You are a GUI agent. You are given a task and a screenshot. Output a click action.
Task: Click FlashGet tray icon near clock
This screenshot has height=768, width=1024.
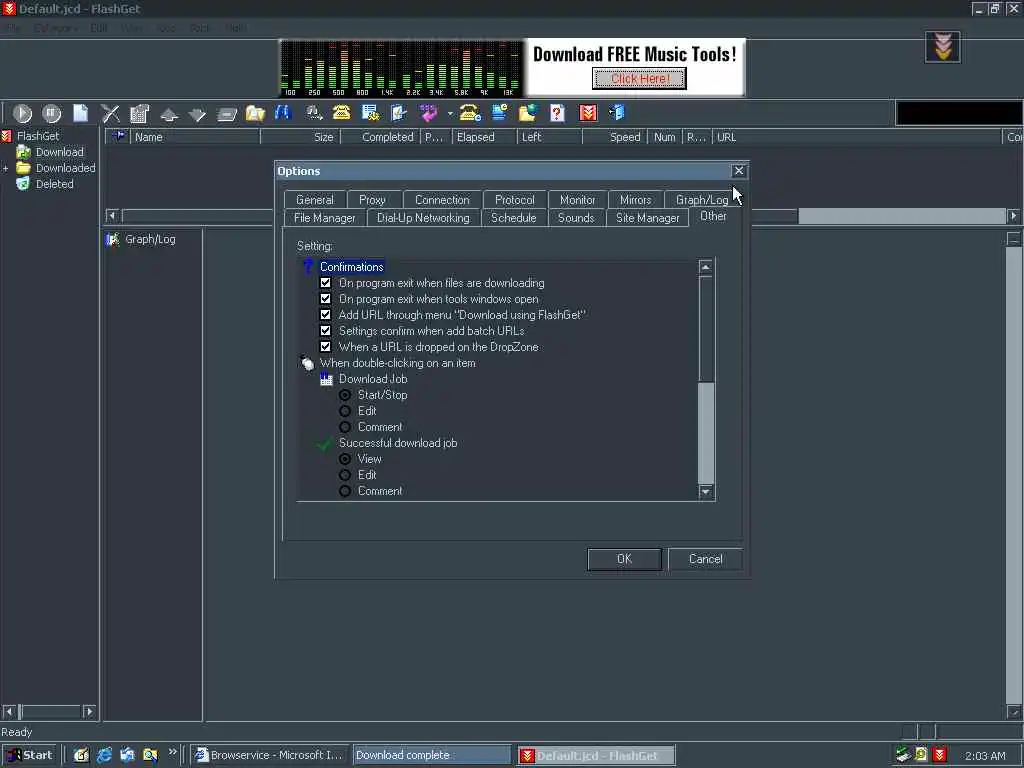click(940, 755)
